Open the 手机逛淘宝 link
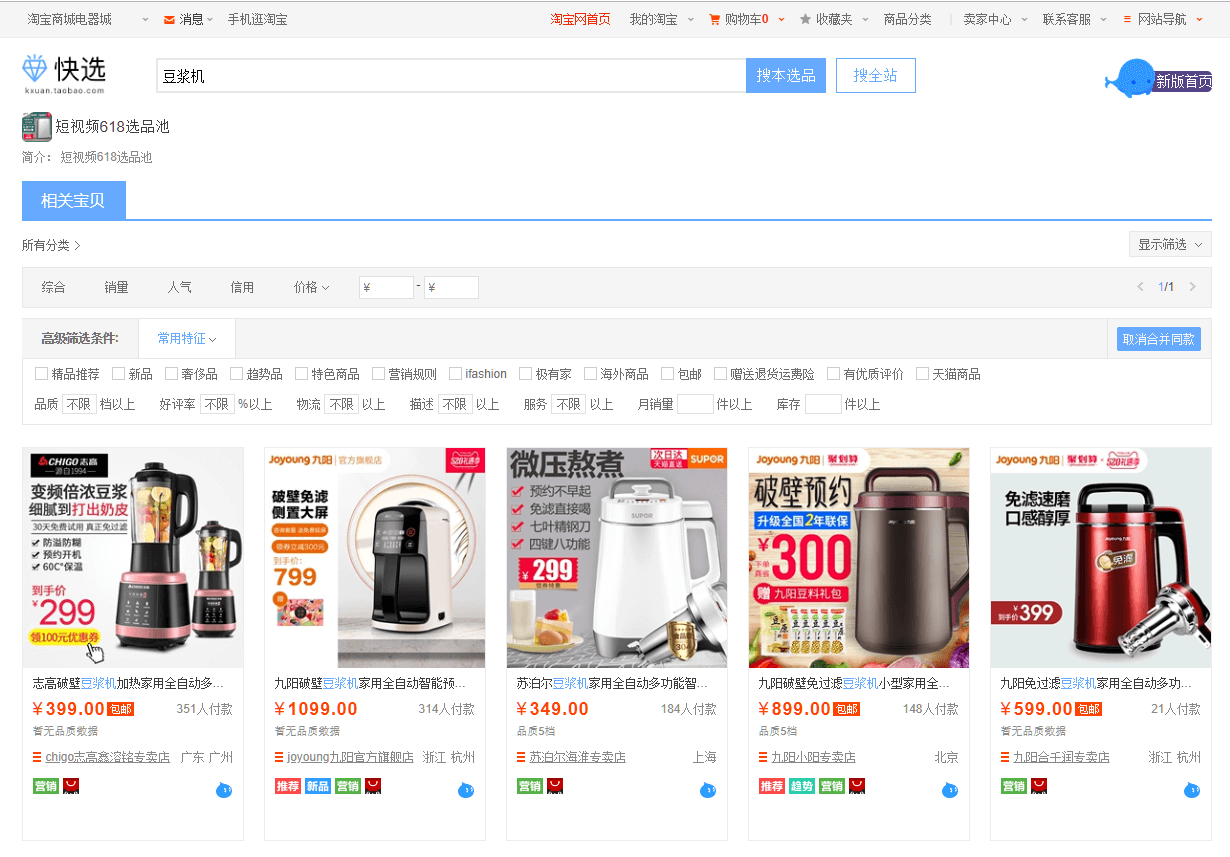Image resolution: width=1230 pixels, height=857 pixels. tap(257, 19)
